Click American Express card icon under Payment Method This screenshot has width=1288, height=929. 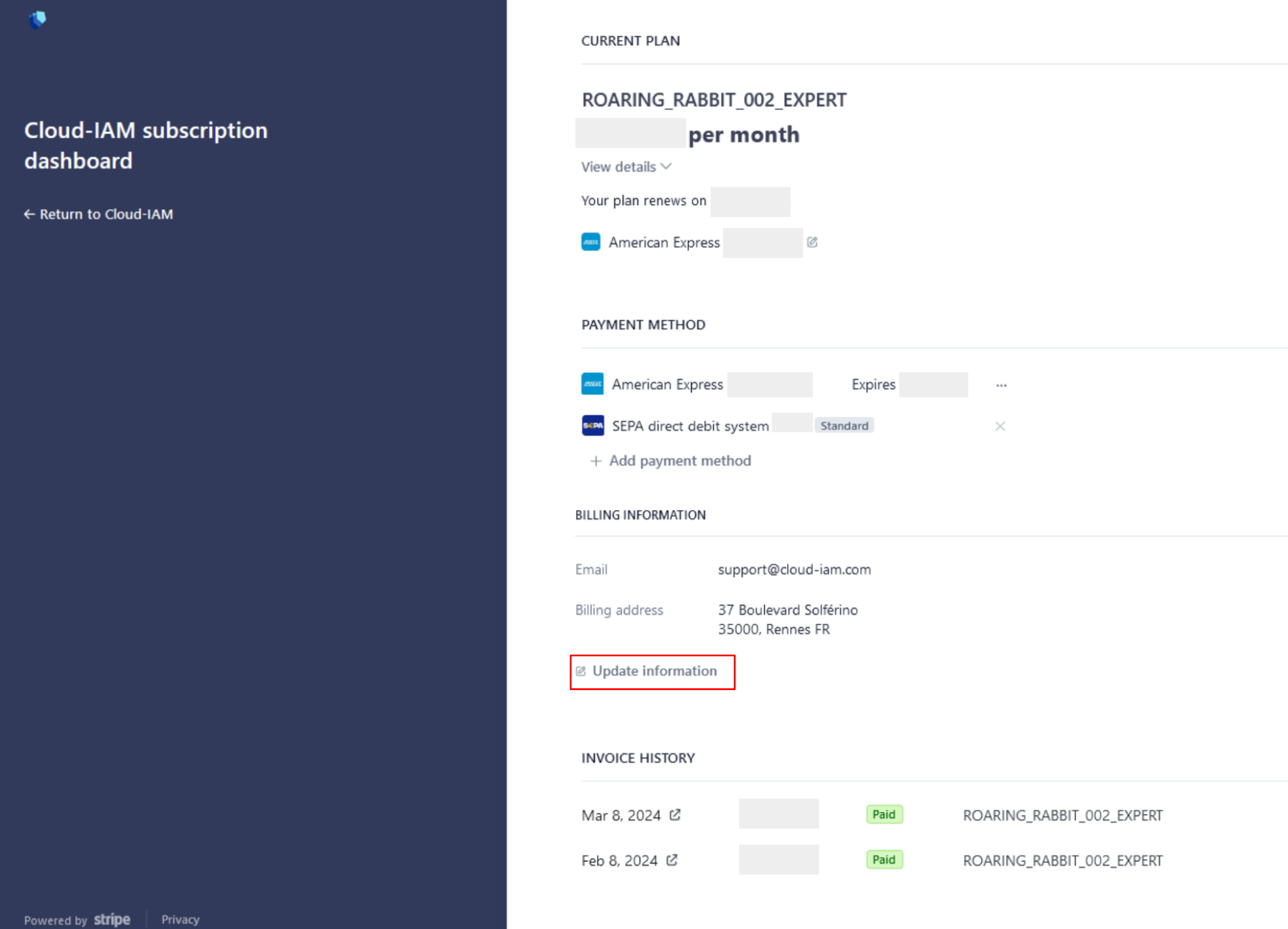click(592, 384)
